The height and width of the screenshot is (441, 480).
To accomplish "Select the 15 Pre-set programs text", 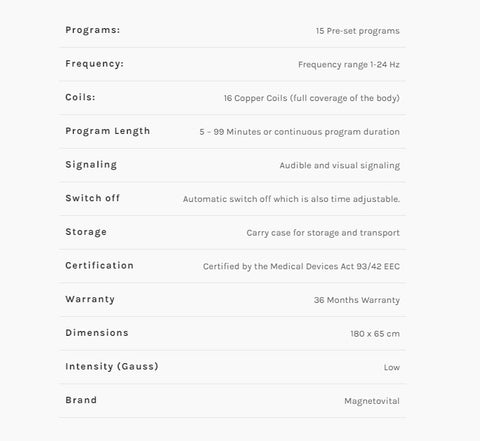I will [x=358, y=31].
